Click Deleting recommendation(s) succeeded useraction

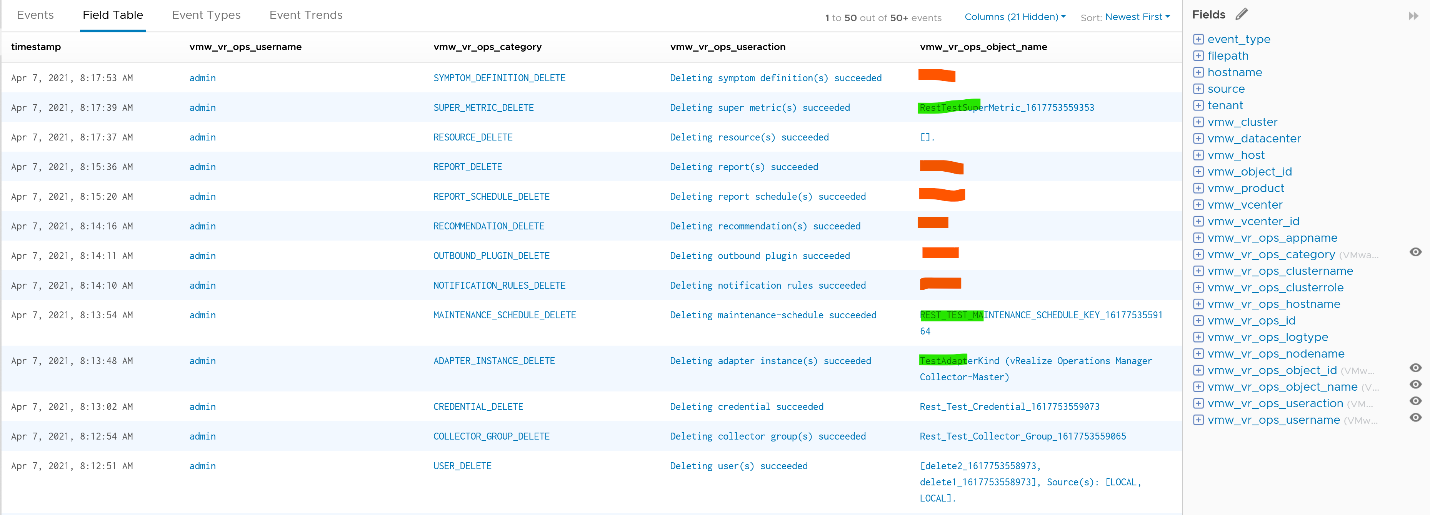[765, 227]
